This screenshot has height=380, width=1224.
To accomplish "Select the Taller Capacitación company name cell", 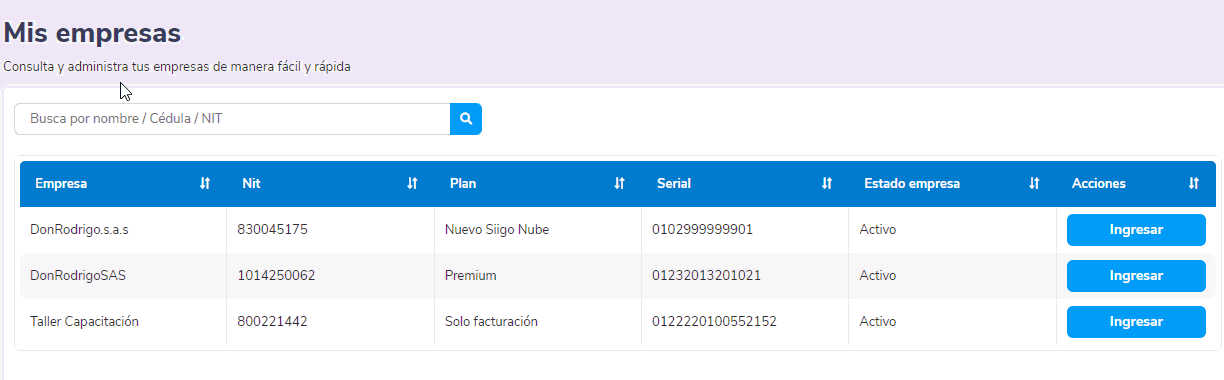I will pos(123,322).
